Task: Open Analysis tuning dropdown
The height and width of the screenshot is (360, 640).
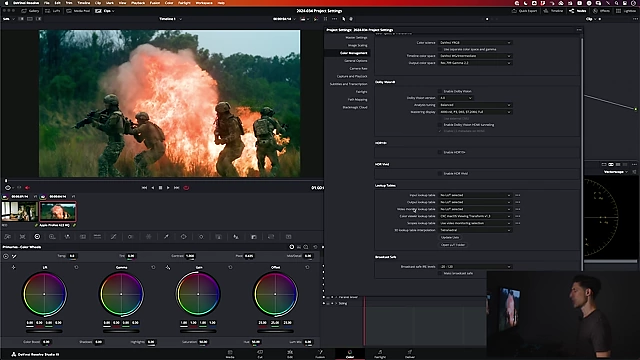Action: coord(475,105)
